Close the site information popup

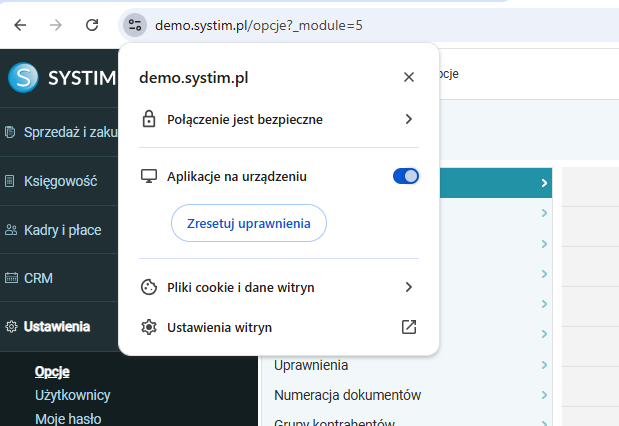point(408,77)
